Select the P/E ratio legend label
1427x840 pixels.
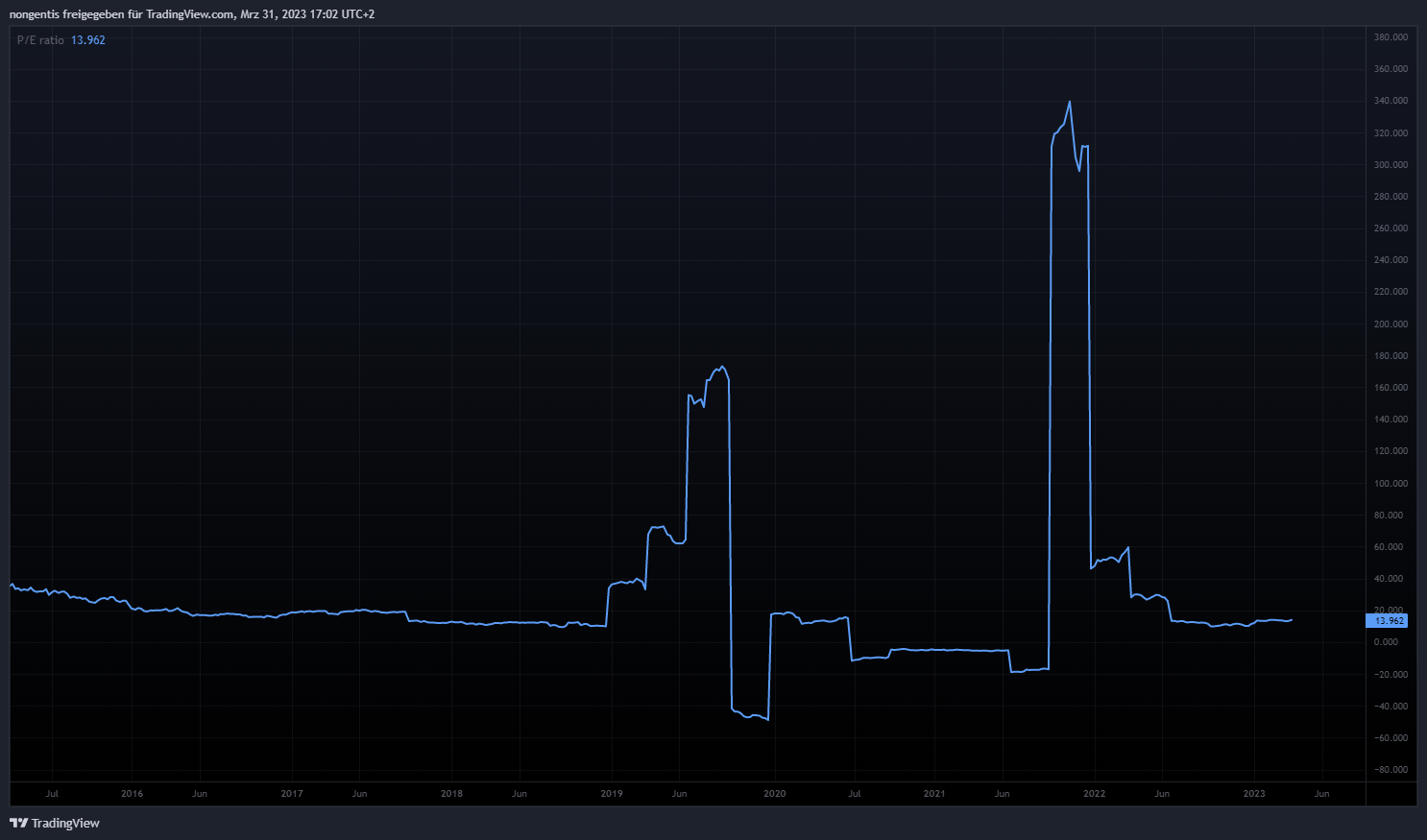pos(40,40)
